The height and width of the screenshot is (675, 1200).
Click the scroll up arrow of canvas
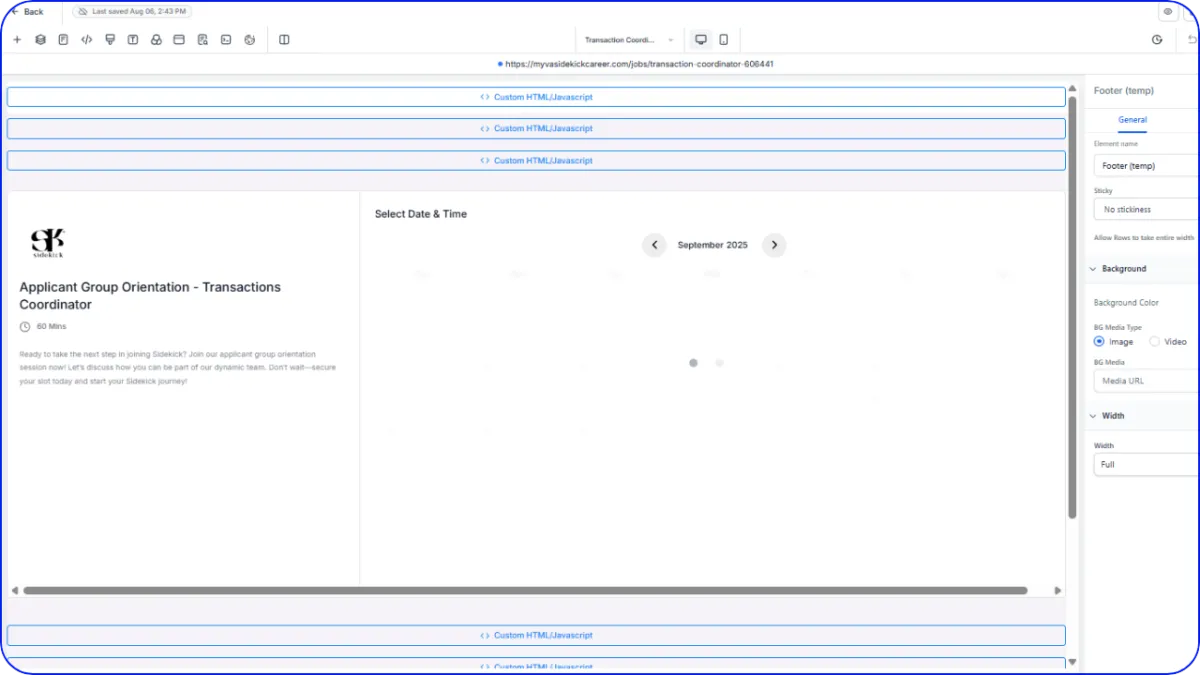click(1072, 88)
